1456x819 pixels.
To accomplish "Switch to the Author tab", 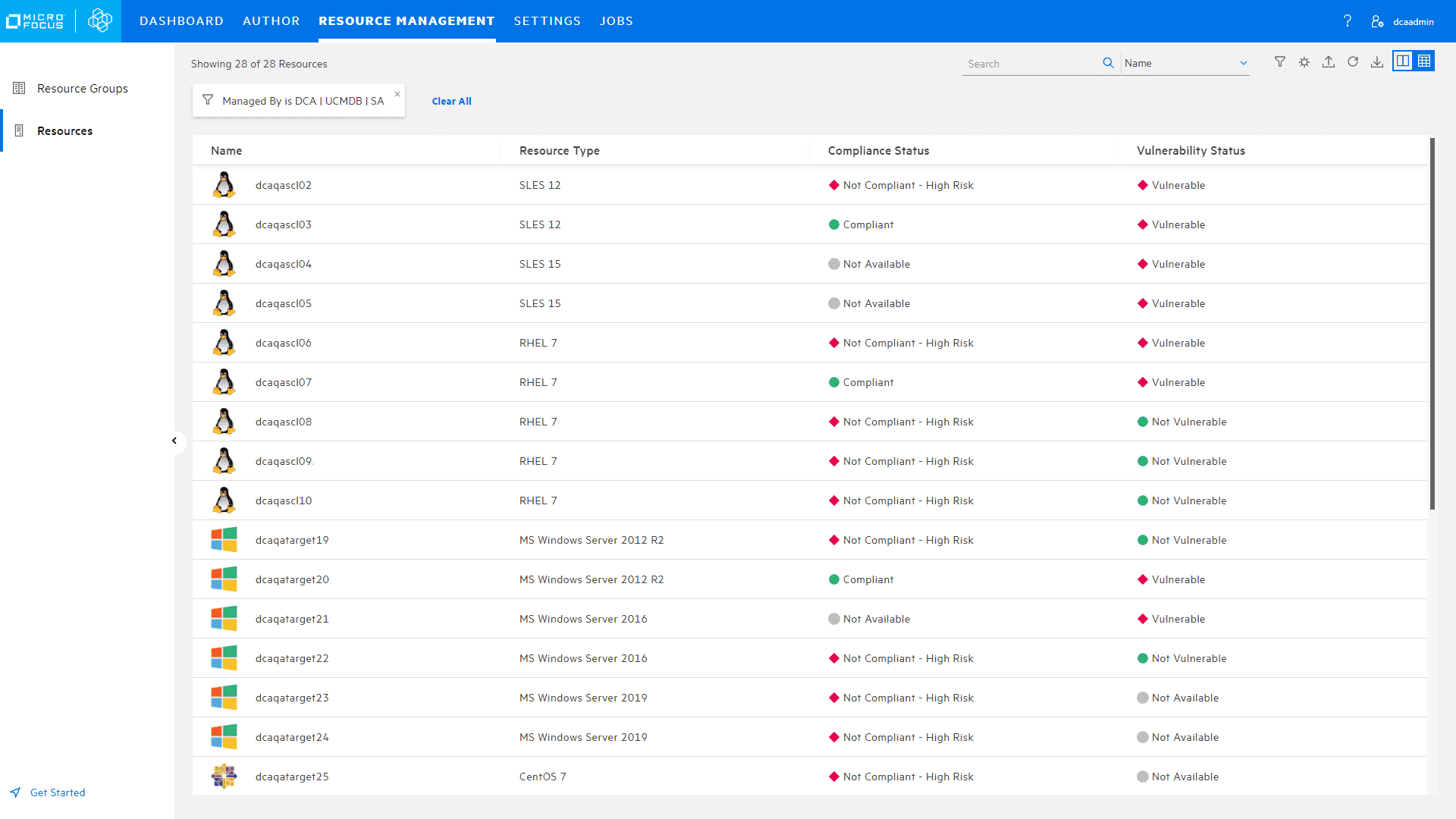I will point(271,20).
